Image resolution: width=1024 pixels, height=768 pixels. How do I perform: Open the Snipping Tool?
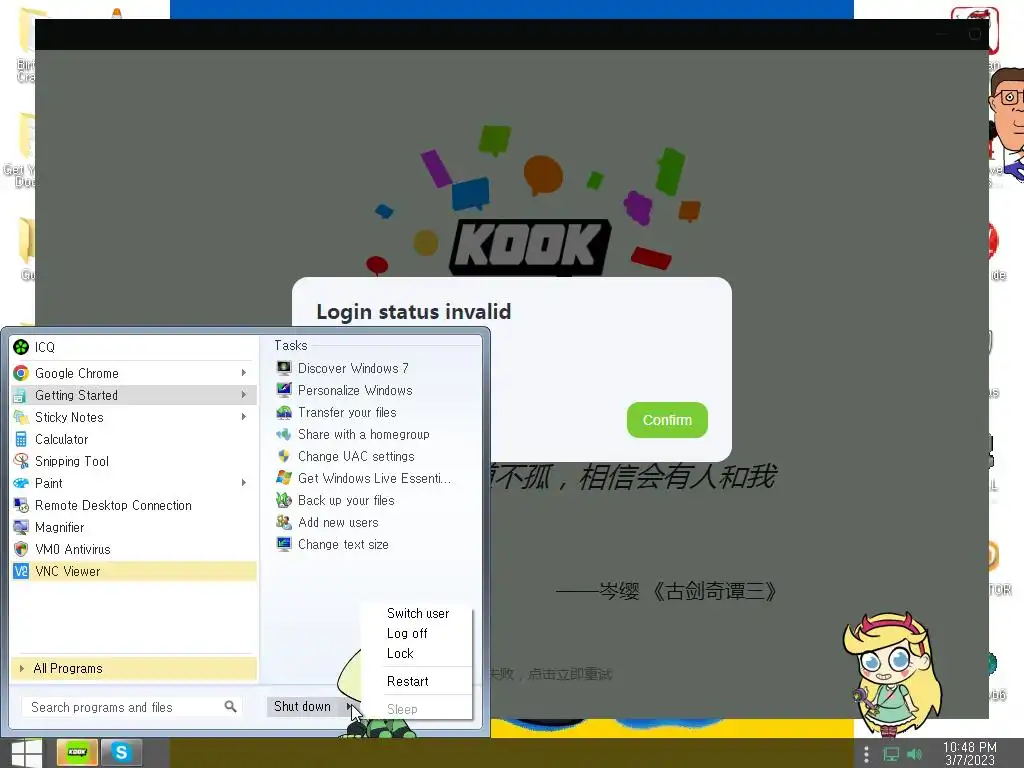[x=134, y=461]
